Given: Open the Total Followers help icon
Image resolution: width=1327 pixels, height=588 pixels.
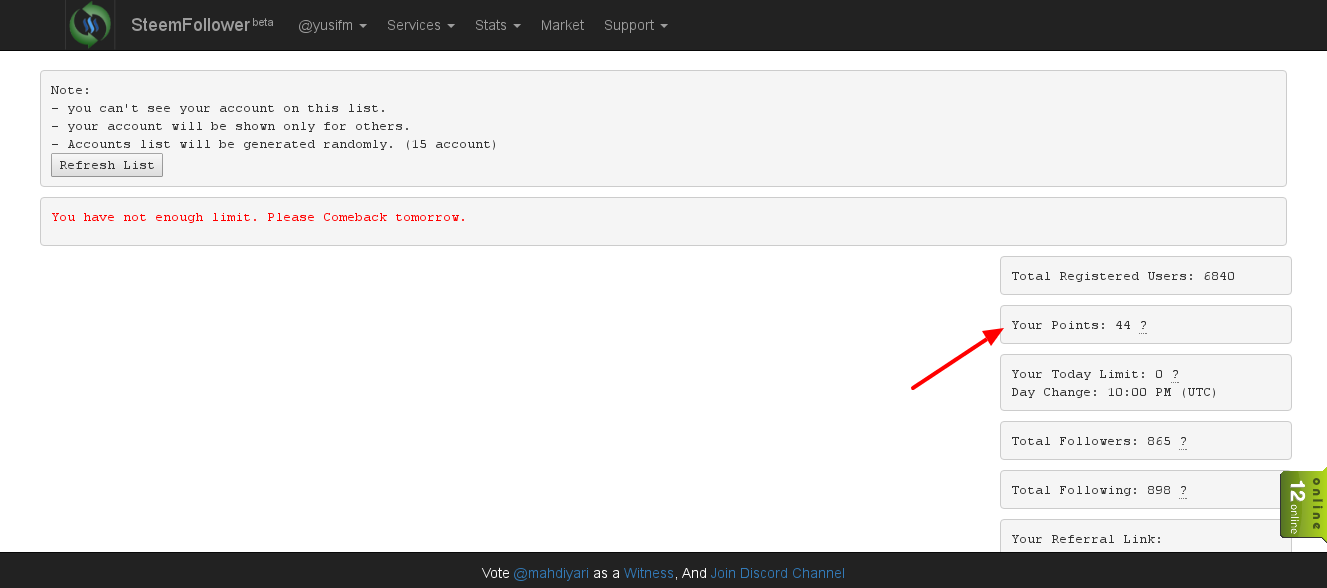Looking at the screenshot, I should tap(1183, 441).
